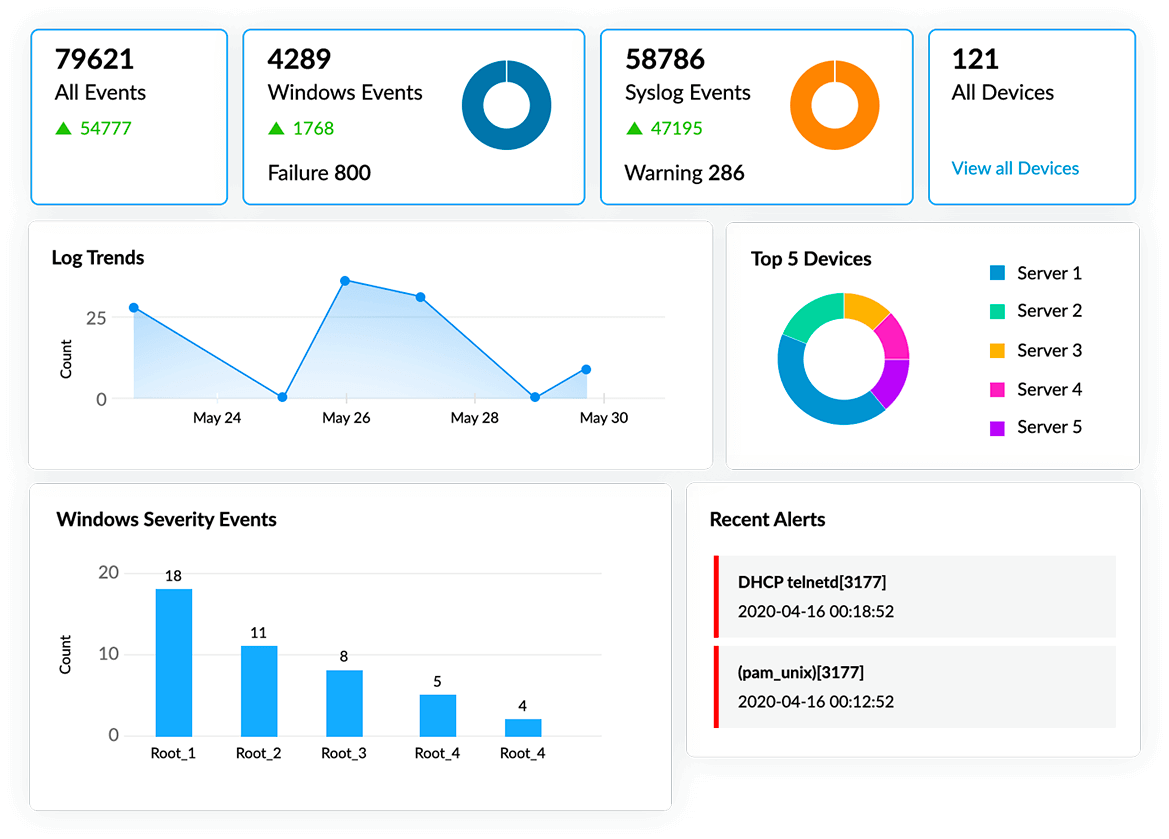Screen dimensions: 1169x839
Task: Click the Root_3 bar showing 8
Action: click(x=344, y=702)
